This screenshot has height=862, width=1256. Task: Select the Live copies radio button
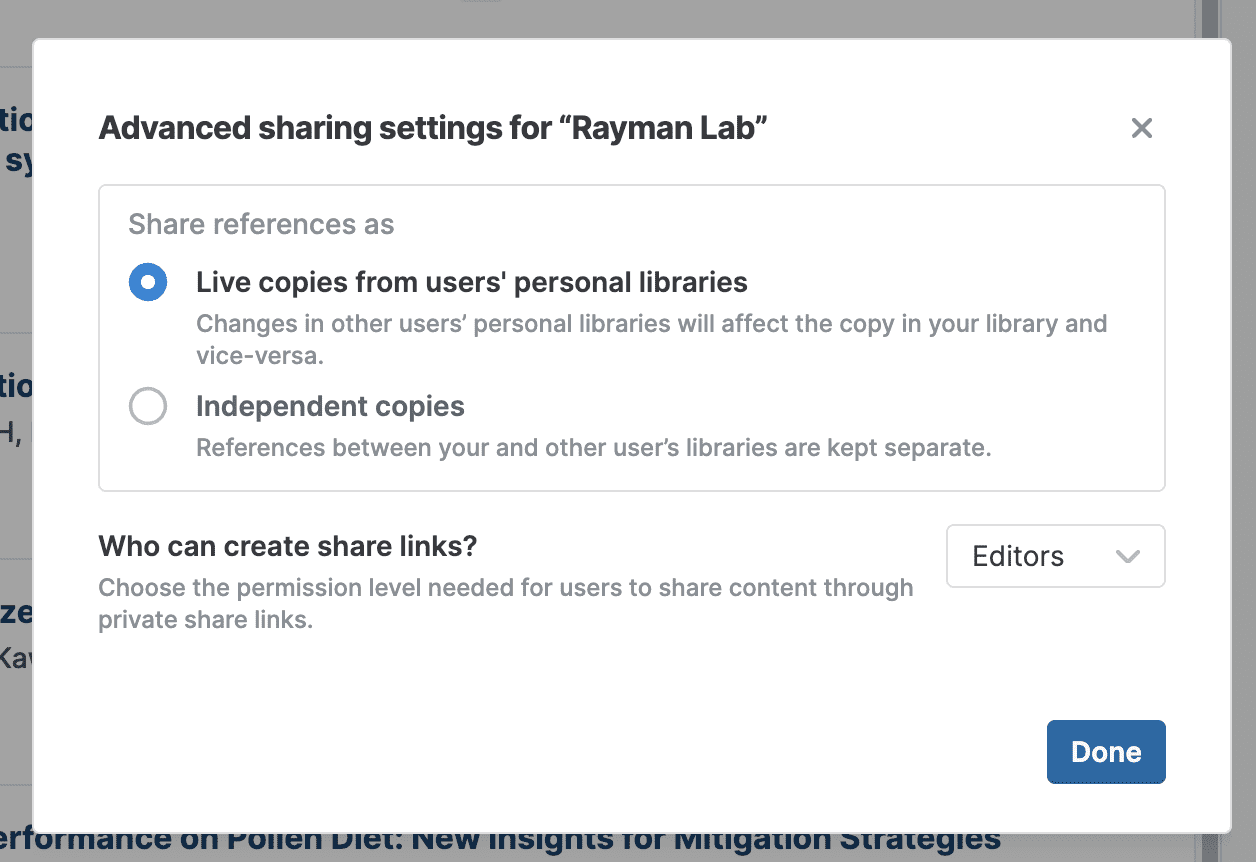point(148,283)
